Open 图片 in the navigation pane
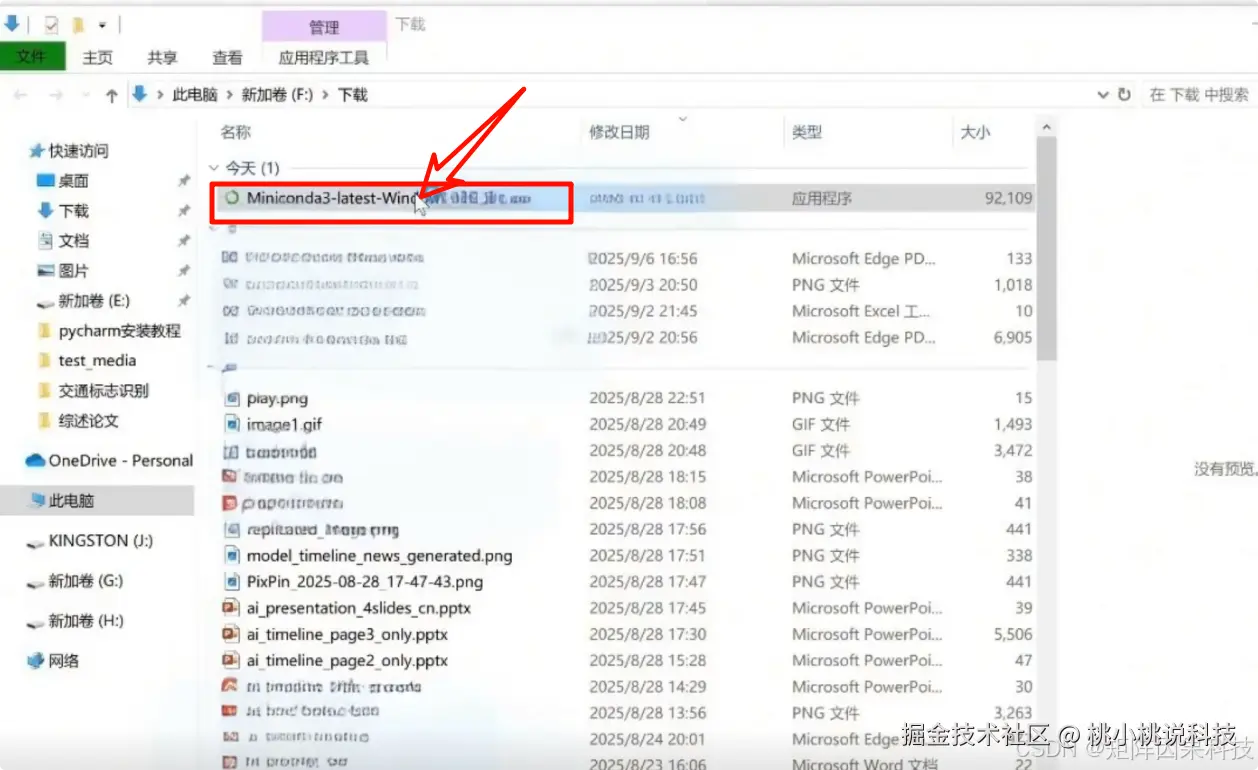Screen dimensions: 1258x770 [73, 270]
